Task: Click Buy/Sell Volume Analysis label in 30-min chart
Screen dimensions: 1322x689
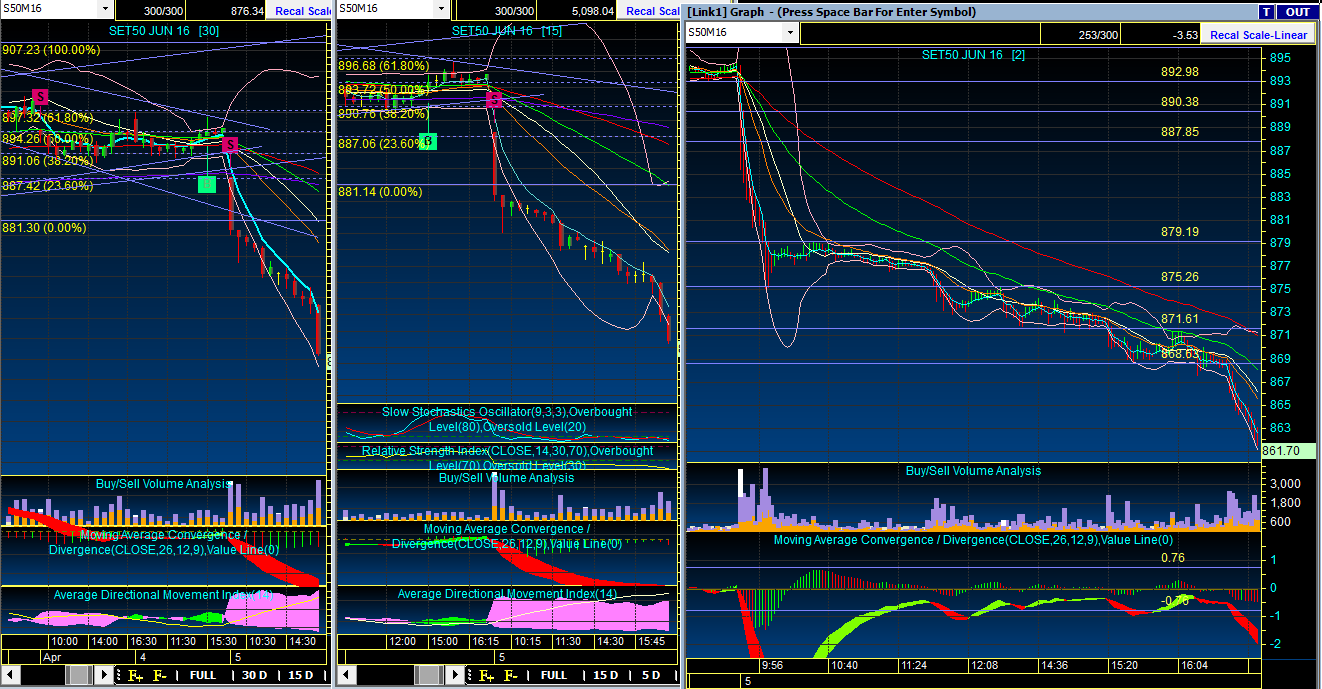Action: pos(163,484)
